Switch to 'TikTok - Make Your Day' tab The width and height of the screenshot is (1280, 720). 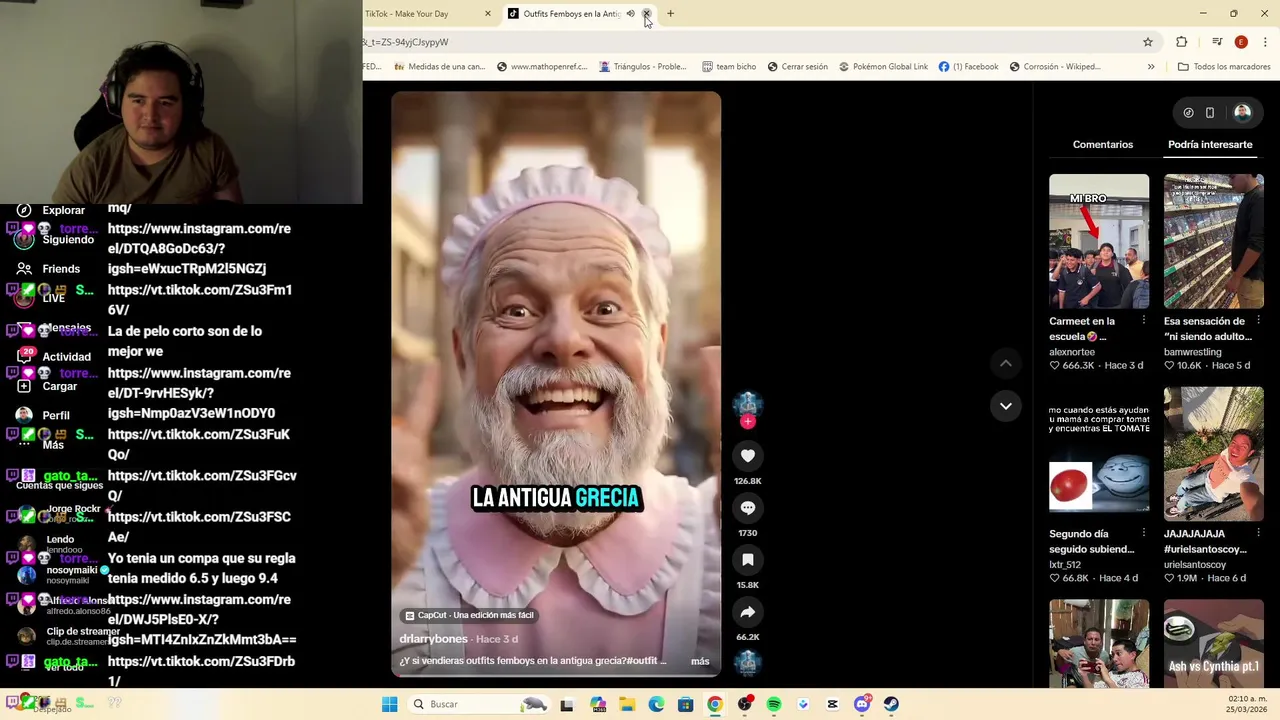(x=407, y=14)
